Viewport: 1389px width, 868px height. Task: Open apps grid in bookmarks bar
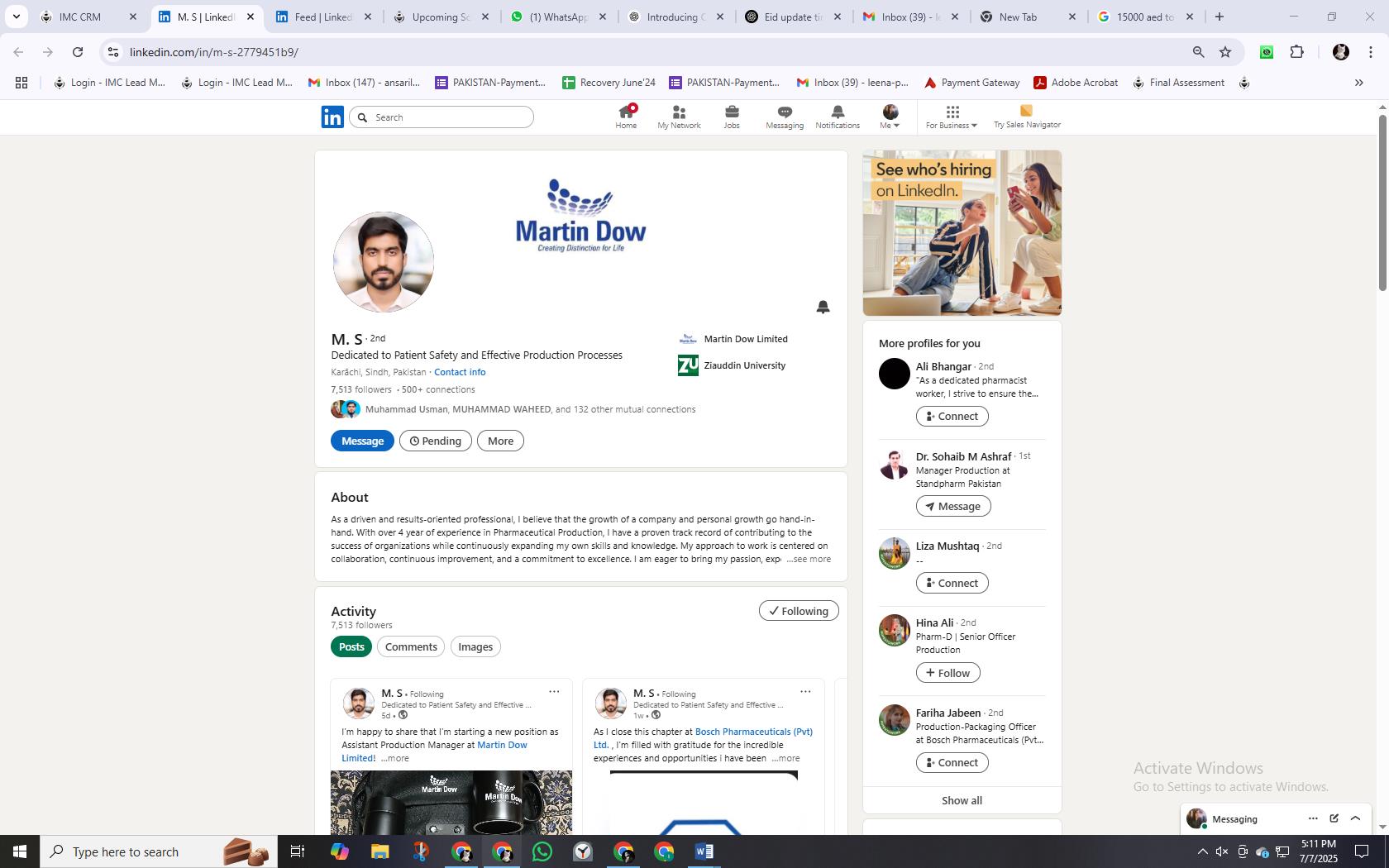[21, 83]
